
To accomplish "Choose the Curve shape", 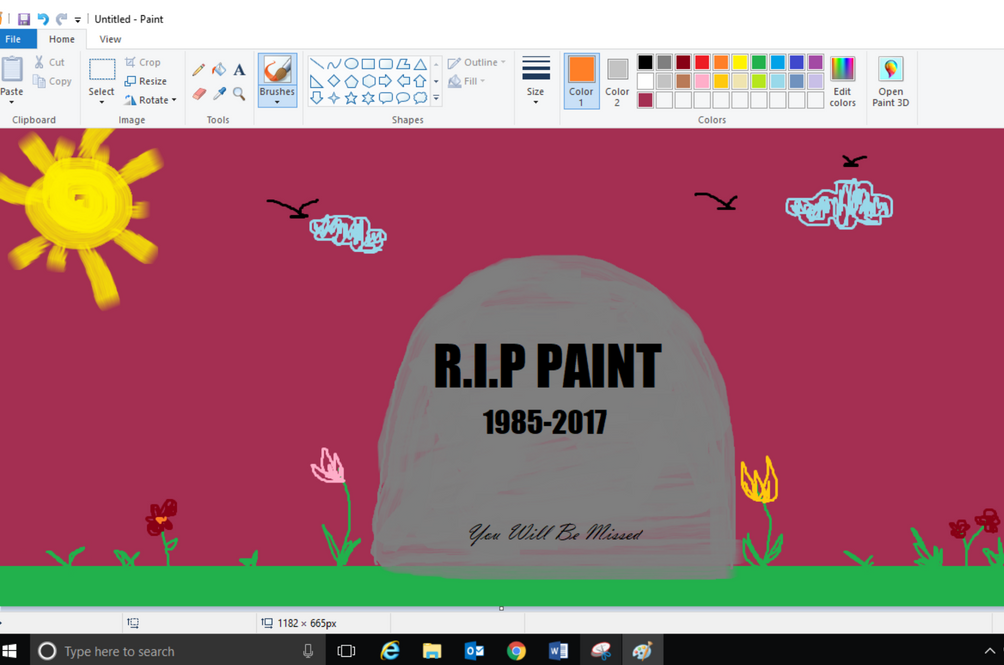I will (334, 64).
